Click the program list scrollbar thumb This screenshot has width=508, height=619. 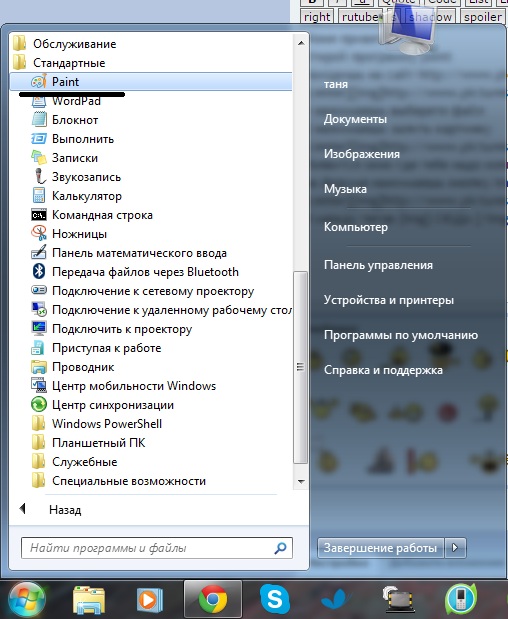pos(300,367)
